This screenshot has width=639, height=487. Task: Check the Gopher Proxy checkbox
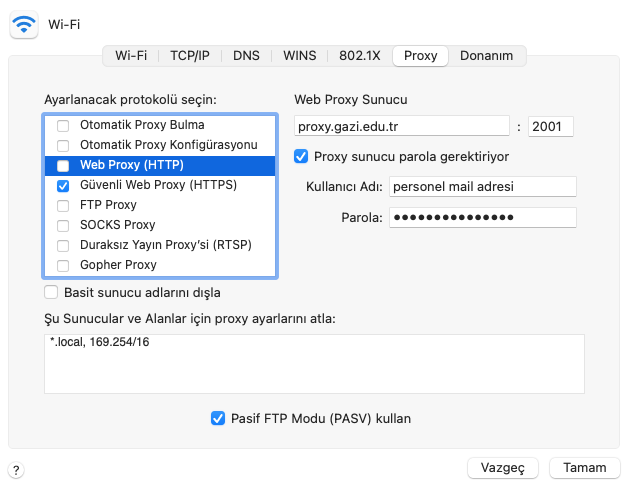coord(63,265)
